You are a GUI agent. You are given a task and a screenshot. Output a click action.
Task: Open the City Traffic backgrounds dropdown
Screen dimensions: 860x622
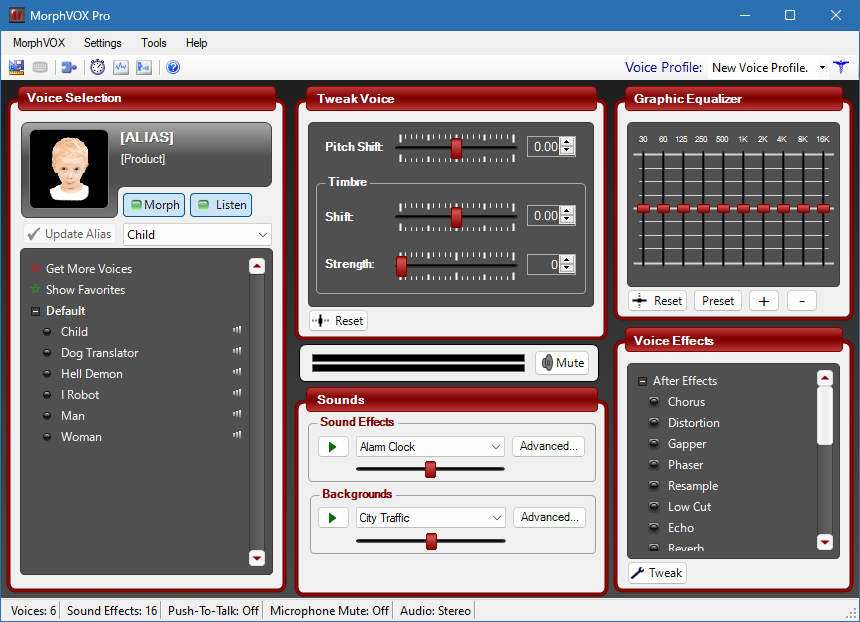point(496,518)
